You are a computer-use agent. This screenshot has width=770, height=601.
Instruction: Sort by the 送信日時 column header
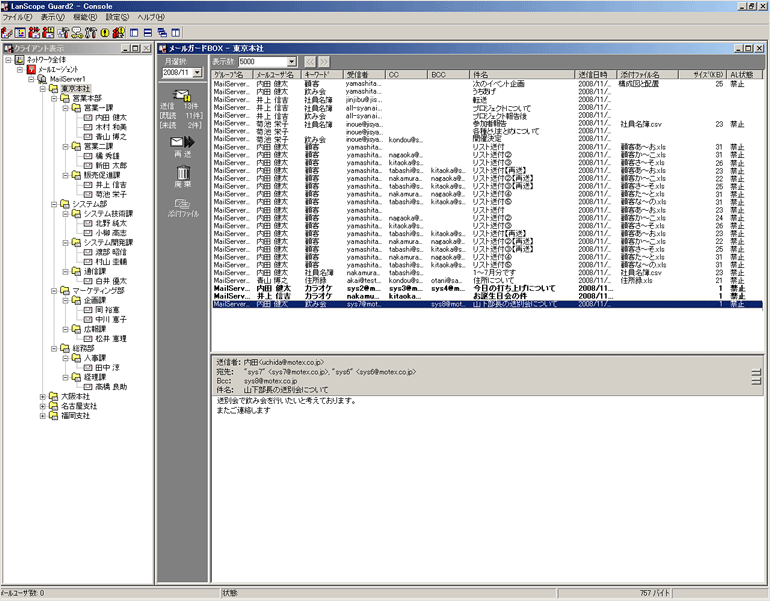click(596, 75)
